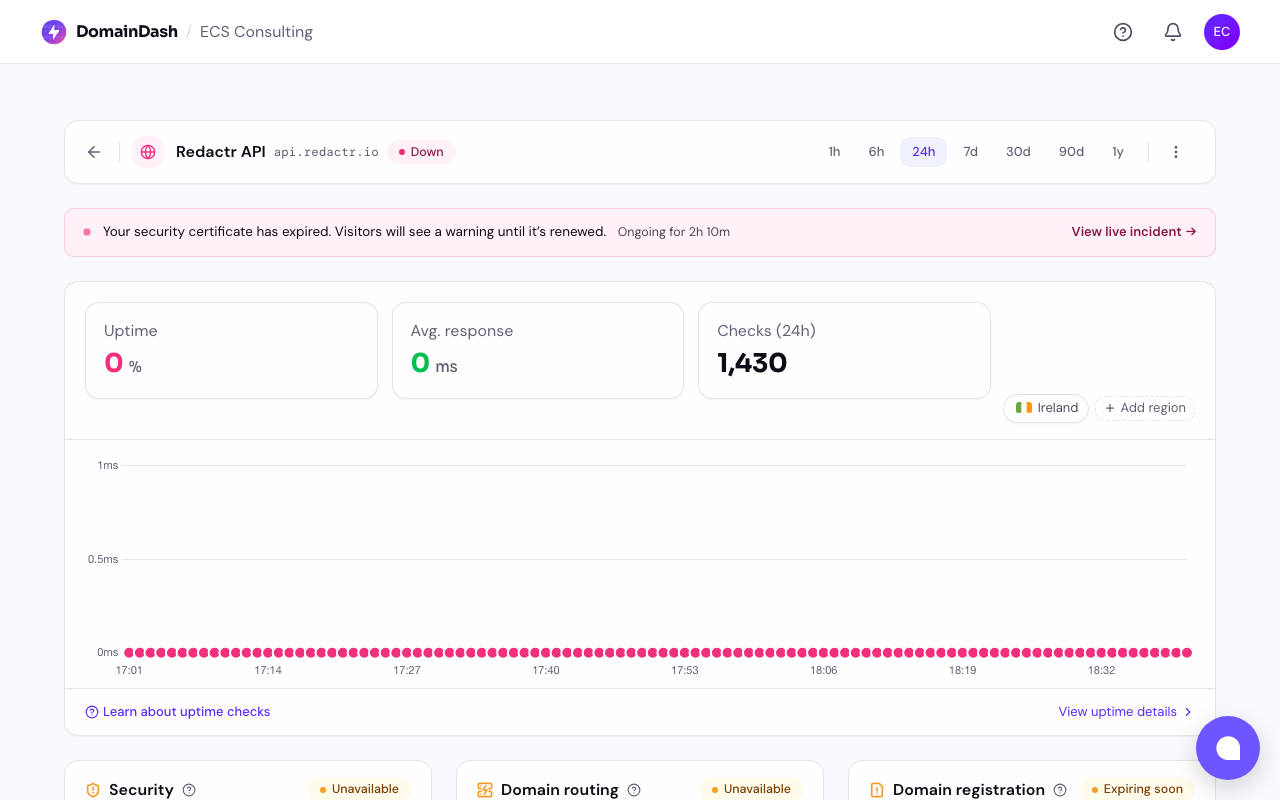Viewport: 1280px width, 800px height.
Task: Open the notifications bell
Action: pyautogui.click(x=1173, y=32)
